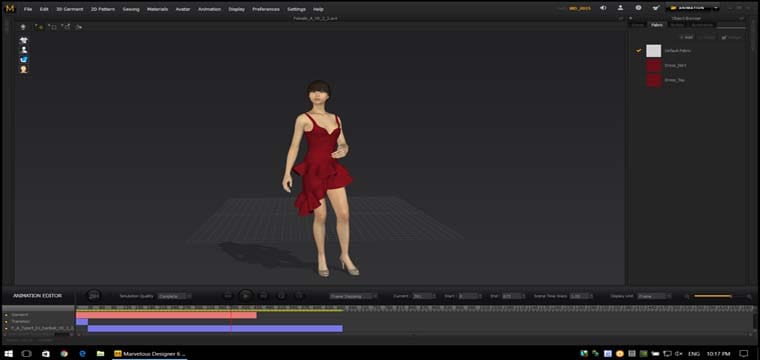Switch to the Buttonhole tab in Object Browser

pos(702,25)
